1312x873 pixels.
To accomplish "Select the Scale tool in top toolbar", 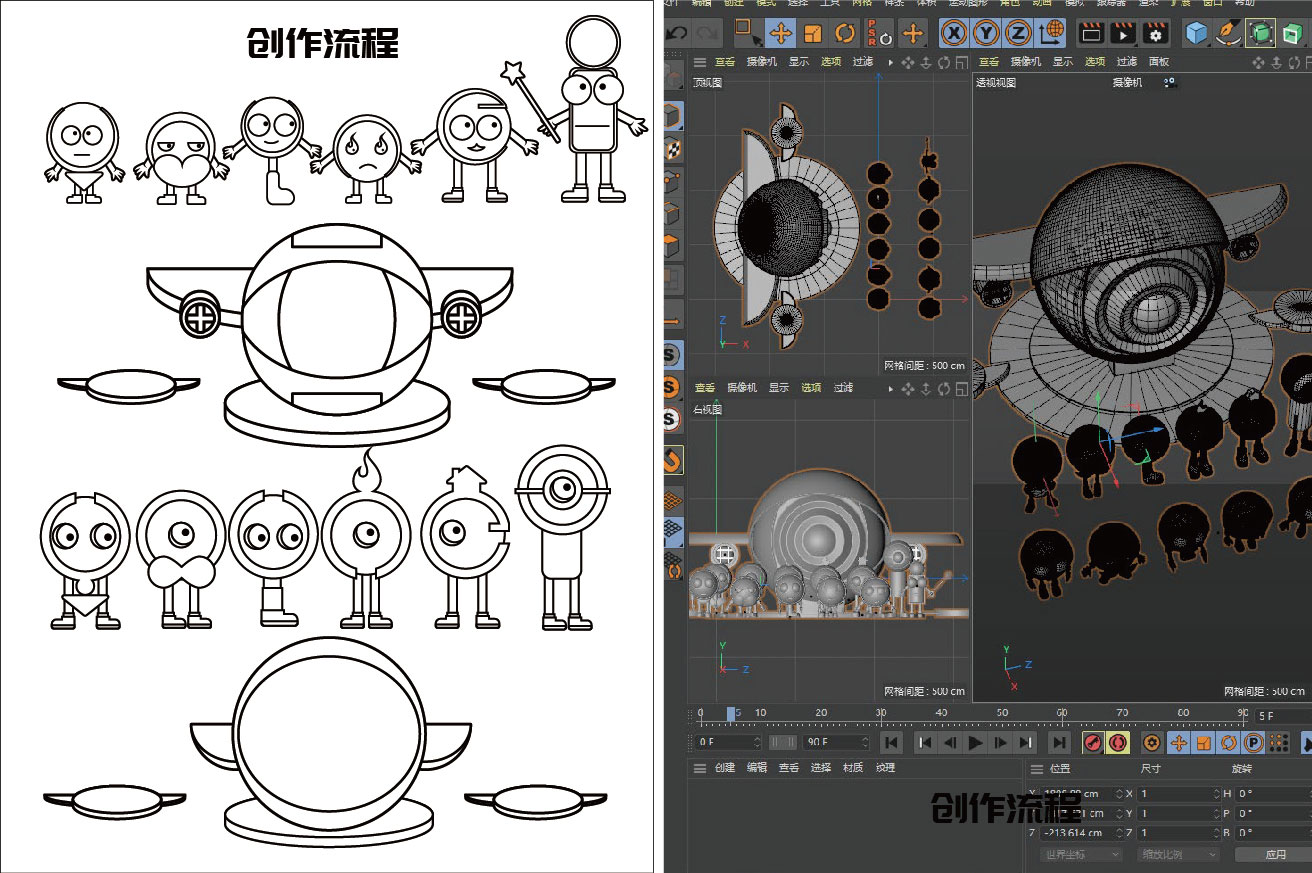I will pyautogui.click(x=812, y=33).
